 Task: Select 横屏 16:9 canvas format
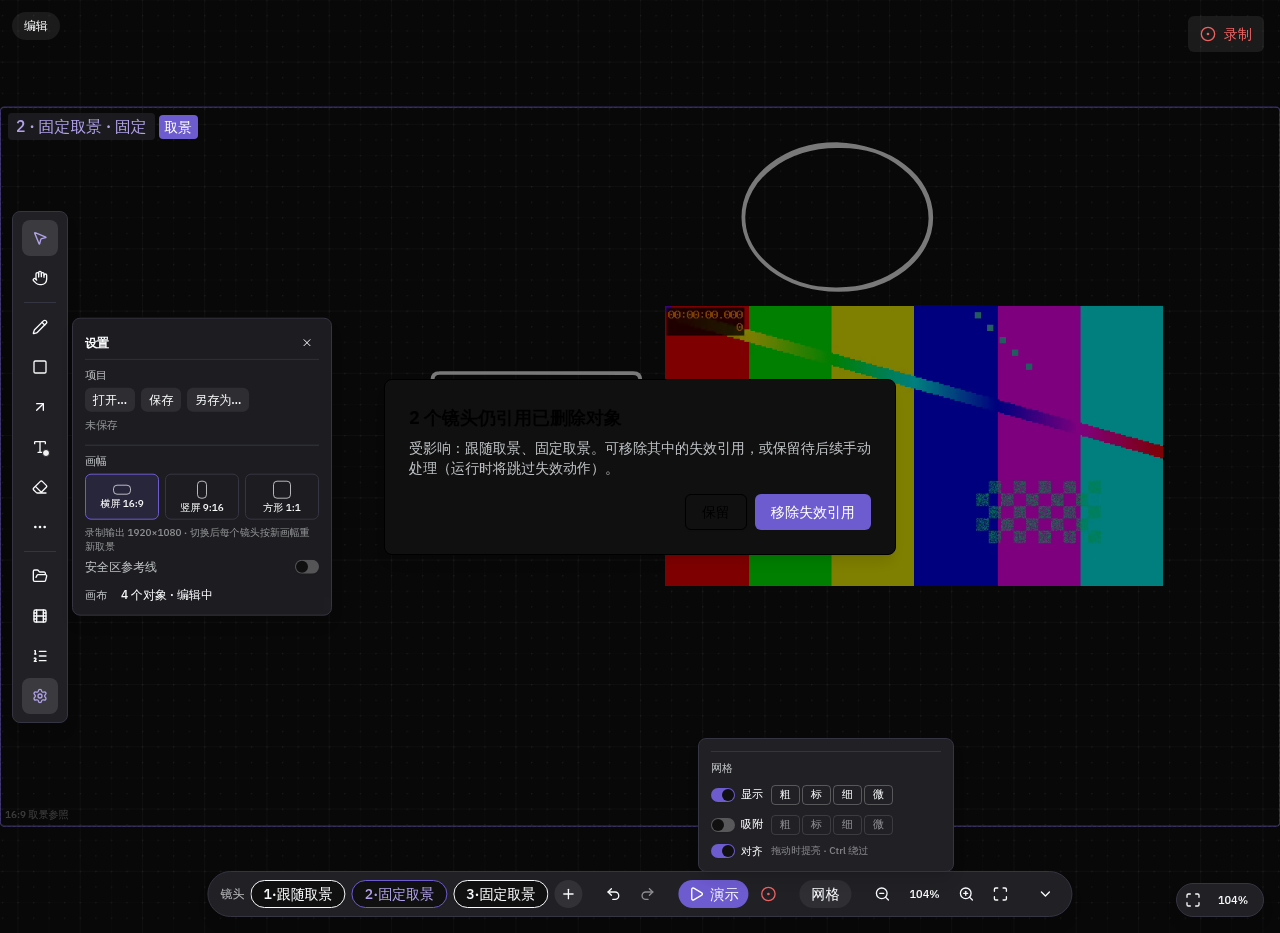pos(122,497)
